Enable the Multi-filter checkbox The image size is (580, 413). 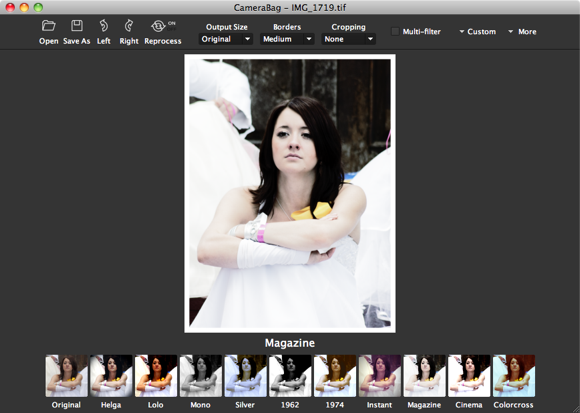point(395,31)
